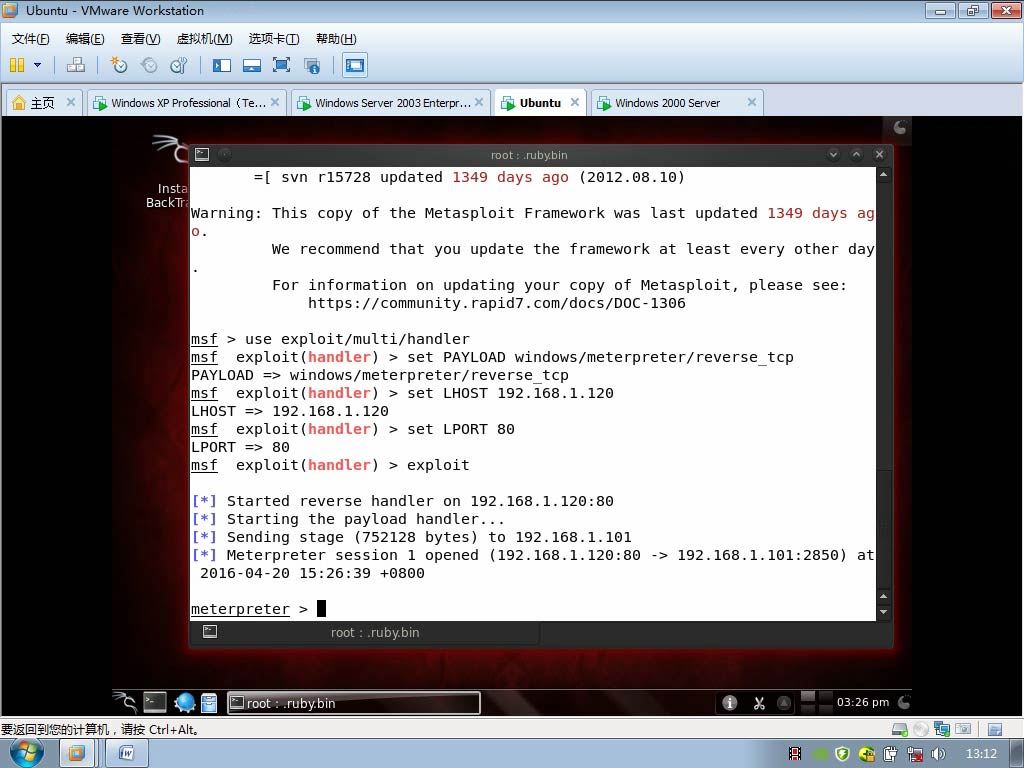This screenshot has width=1024, height=768.
Task: Select the root : .ruby.bin terminal tab
Action: tap(364, 632)
